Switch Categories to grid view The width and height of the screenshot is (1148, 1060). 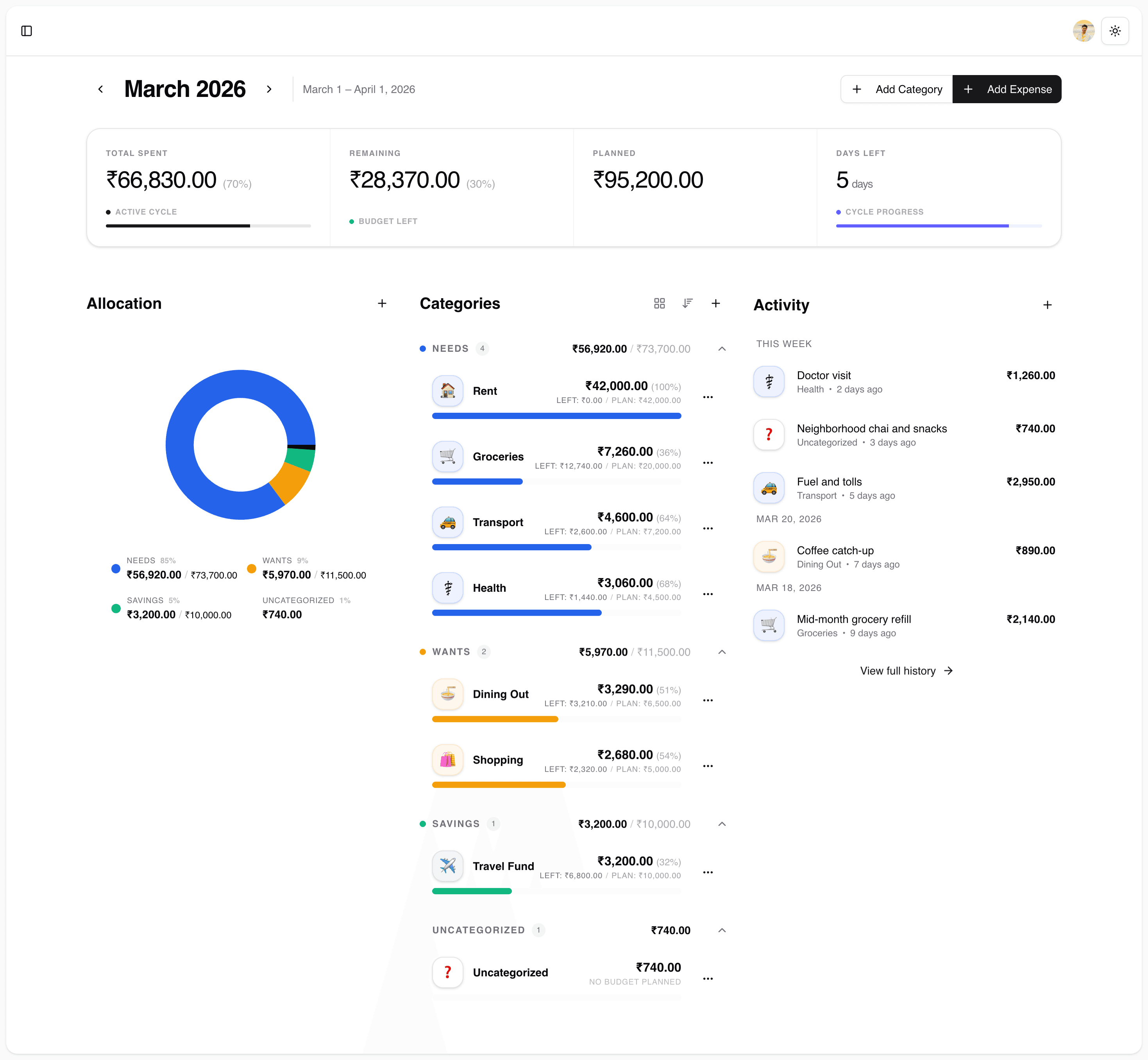pyautogui.click(x=660, y=303)
